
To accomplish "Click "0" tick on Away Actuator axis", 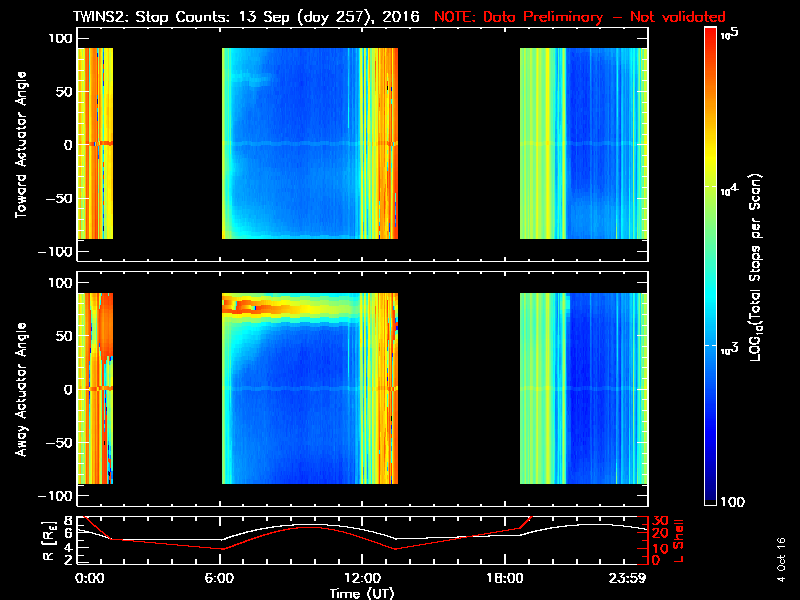I will [x=68, y=389].
